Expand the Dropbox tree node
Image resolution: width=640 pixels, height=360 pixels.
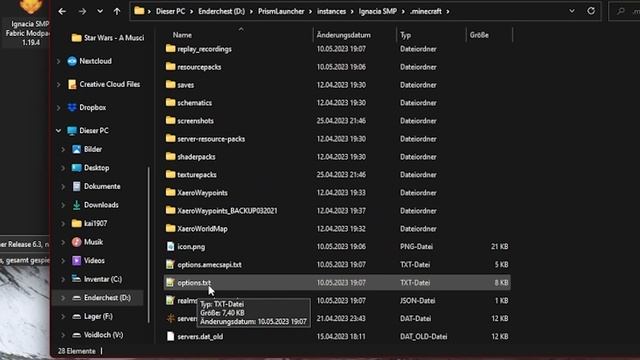pyautogui.click(x=59, y=108)
